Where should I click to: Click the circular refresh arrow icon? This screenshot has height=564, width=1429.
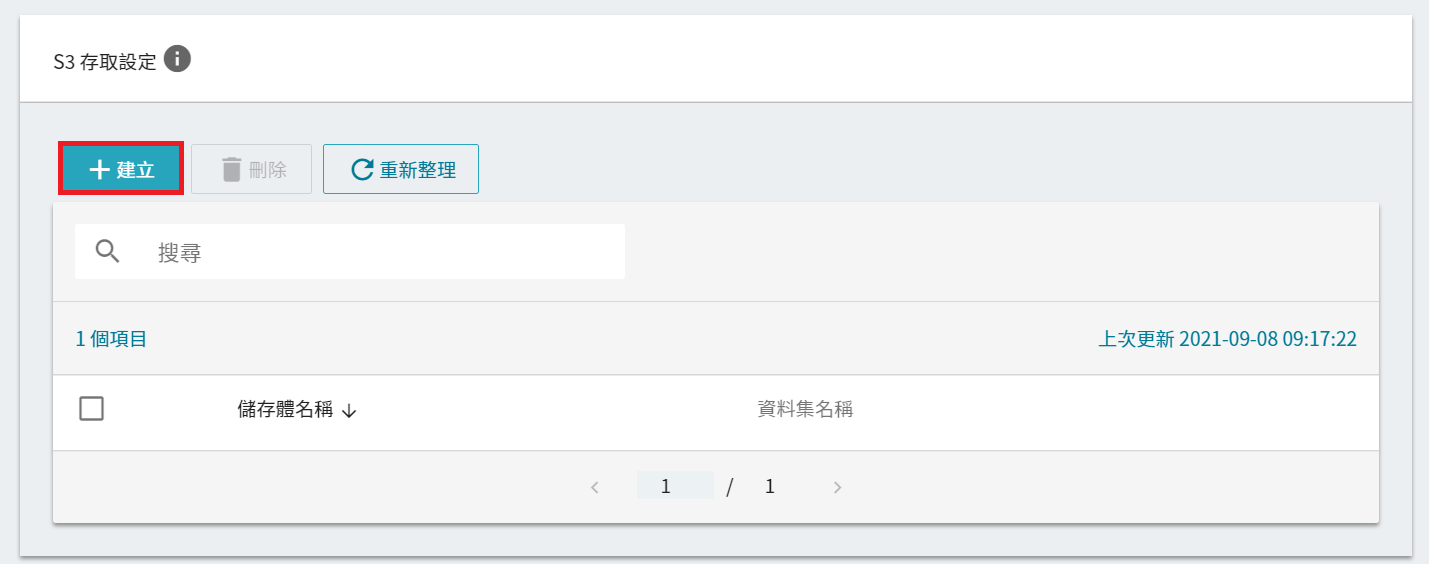pyautogui.click(x=362, y=170)
